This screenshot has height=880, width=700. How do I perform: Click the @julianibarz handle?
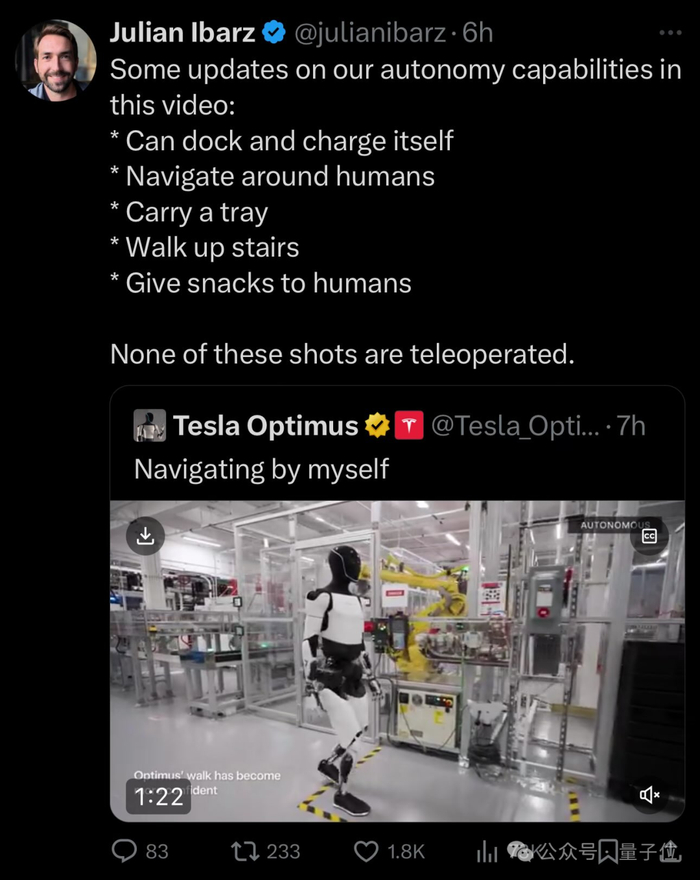368,32
